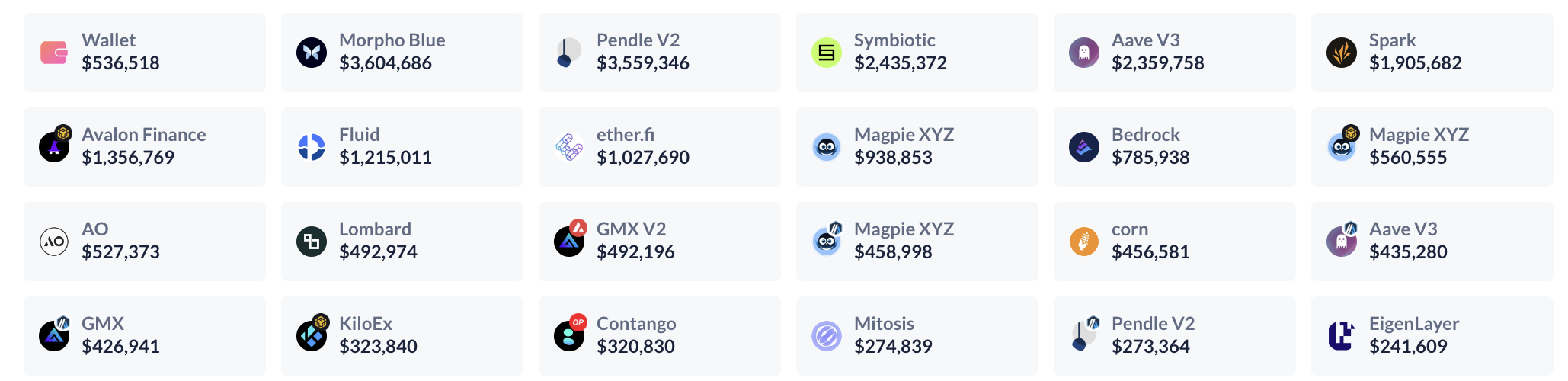Click the EigenLayer logo icon
1568x381 pixels.
[x=1342, y=336]
